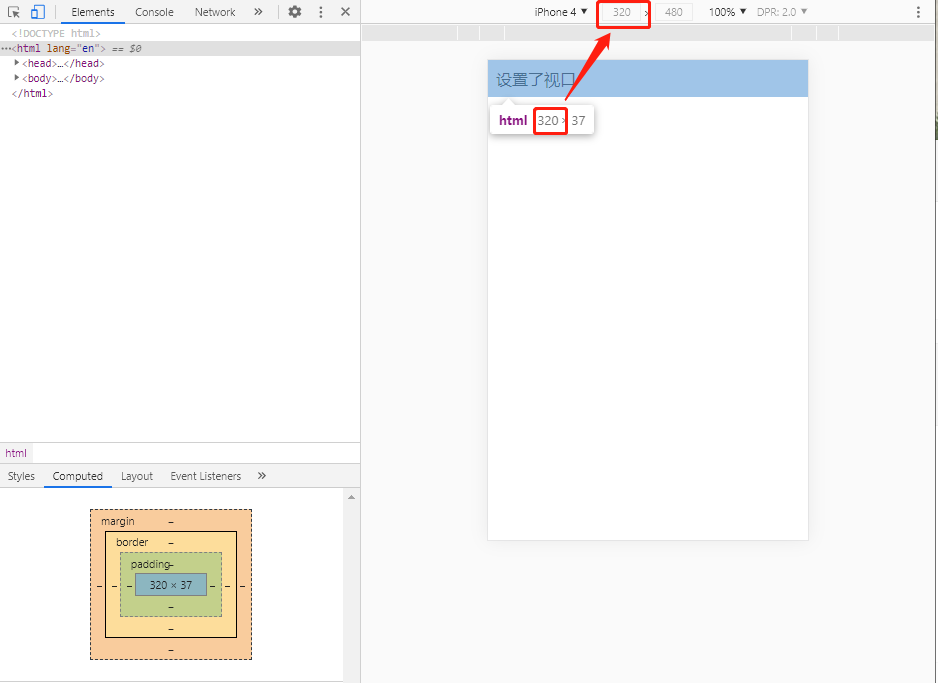This screenshot has height=683, width=938.
Task: Expand the head element node
Action: [x=17, y=63]
